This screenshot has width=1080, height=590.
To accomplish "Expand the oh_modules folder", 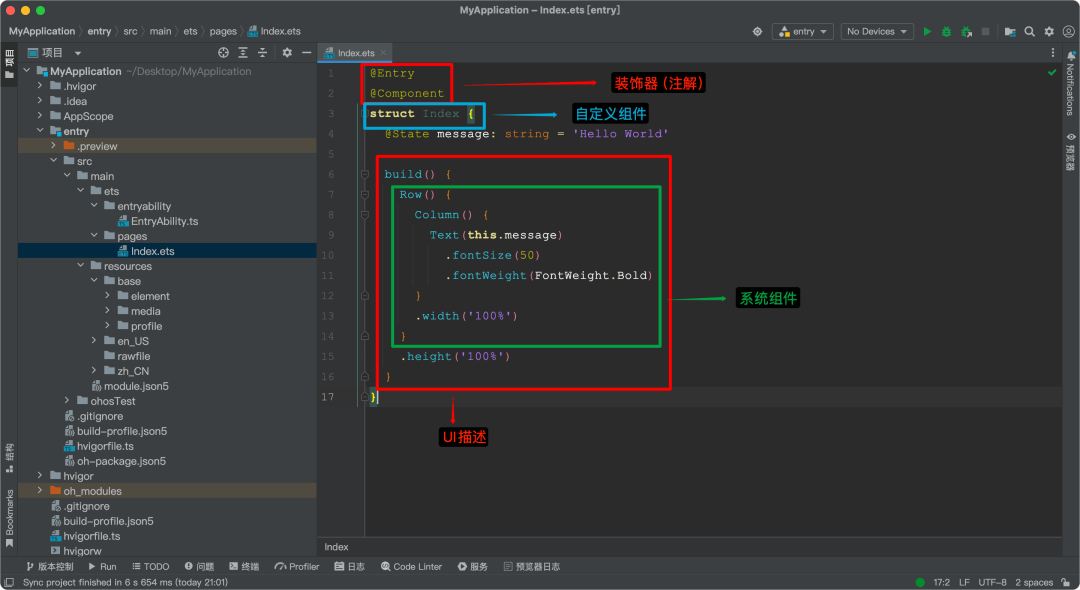I will (40, 491).
